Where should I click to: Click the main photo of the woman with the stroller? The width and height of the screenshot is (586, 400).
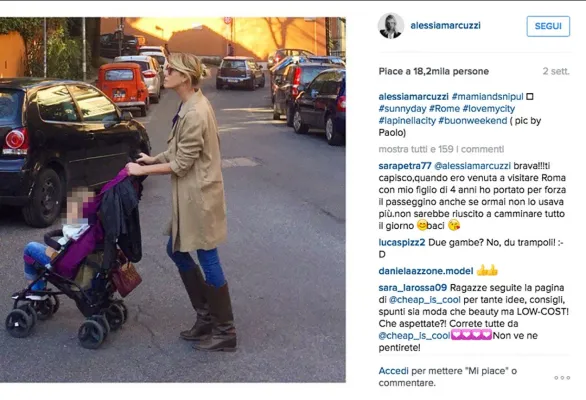(173, 200)
